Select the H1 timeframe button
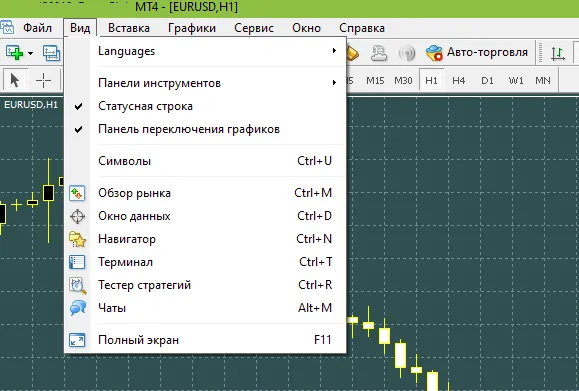This screenshot has height=391, width=579. tap(431, 80)
